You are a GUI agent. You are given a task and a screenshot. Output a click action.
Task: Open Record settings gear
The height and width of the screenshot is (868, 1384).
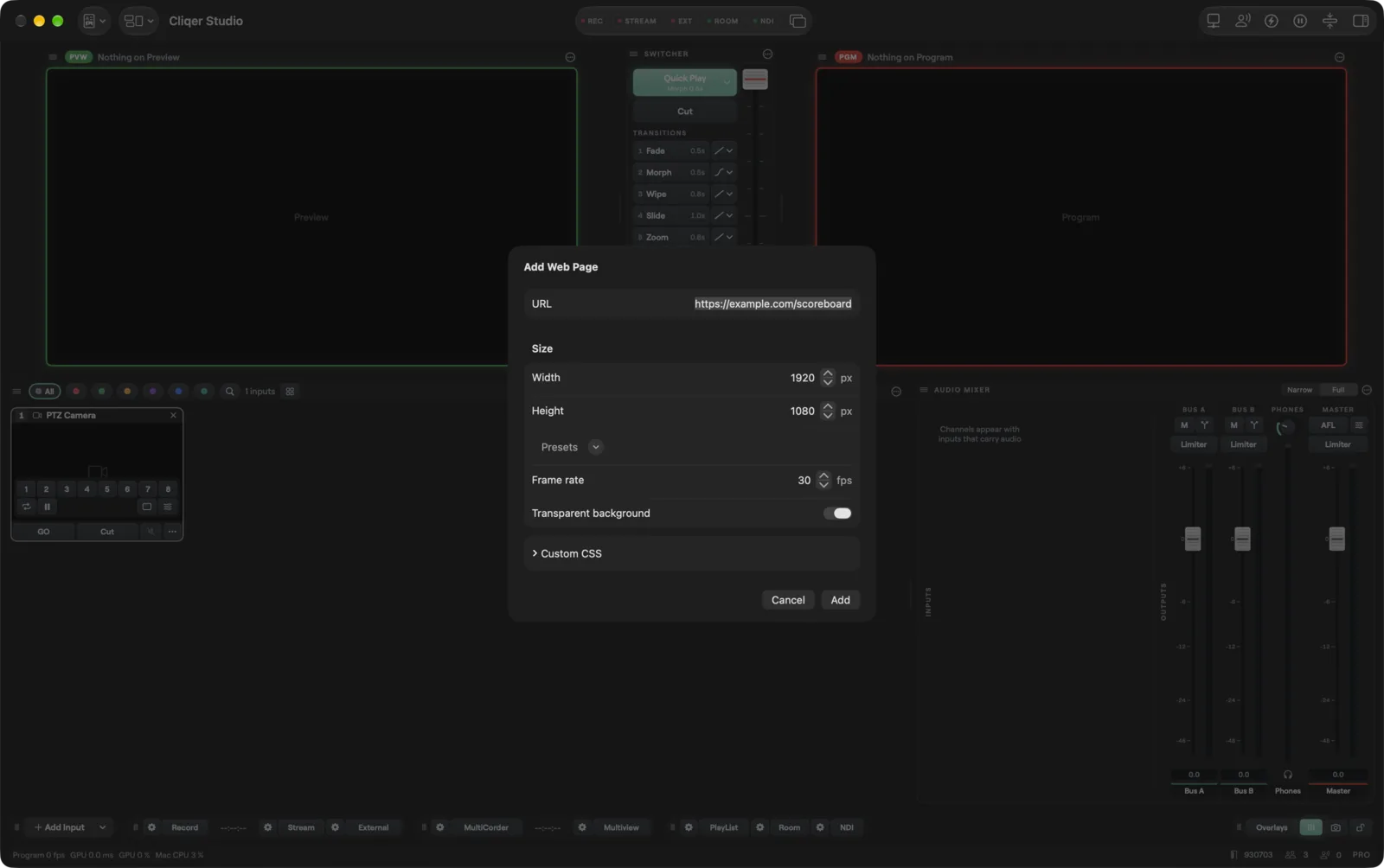152,827
